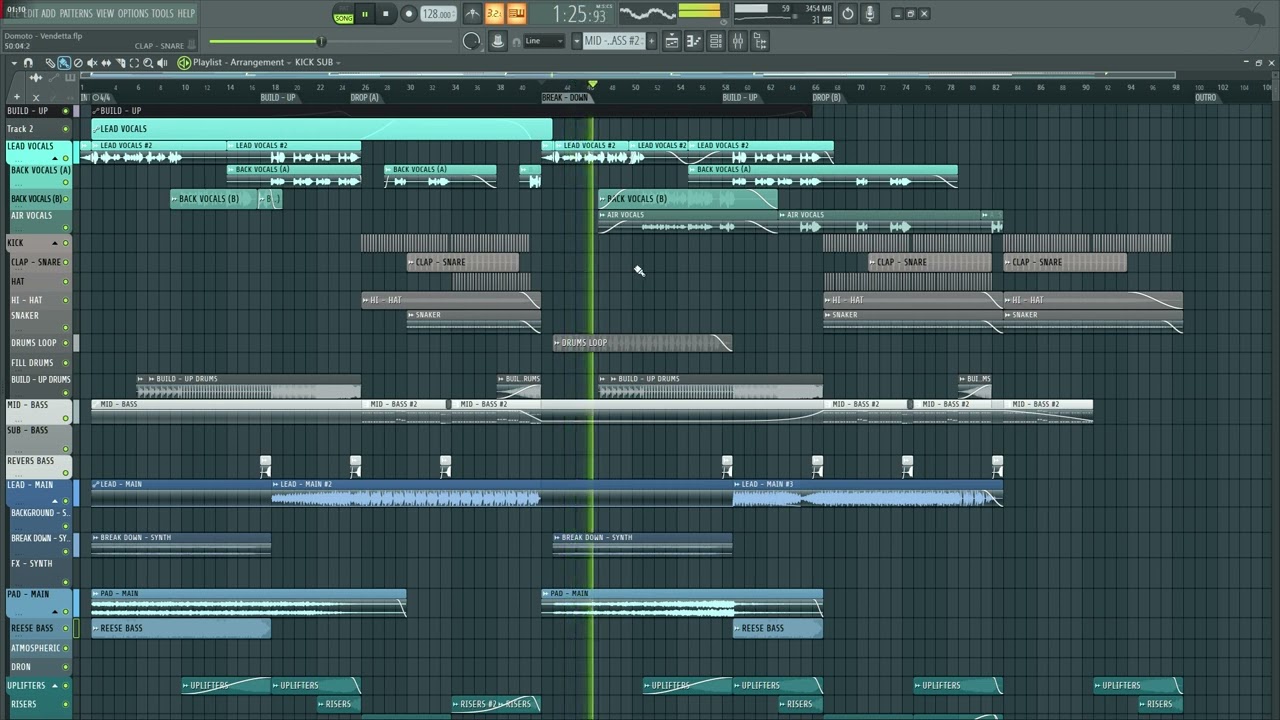Mute the BUILD - UP track
The width and height of the screenshot is (1280, 720).
pyautogui.click(x=66, y=111)
